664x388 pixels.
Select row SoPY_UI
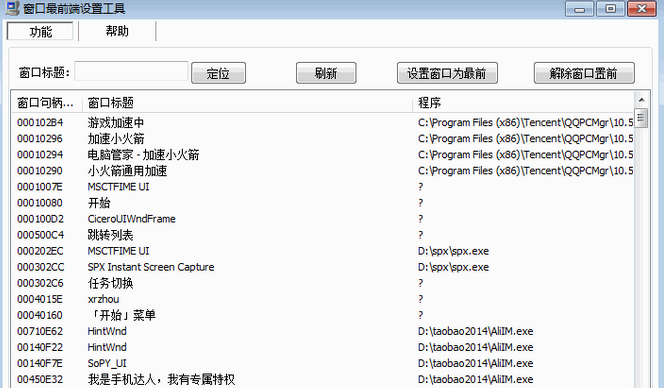click(x=323, y=363)
